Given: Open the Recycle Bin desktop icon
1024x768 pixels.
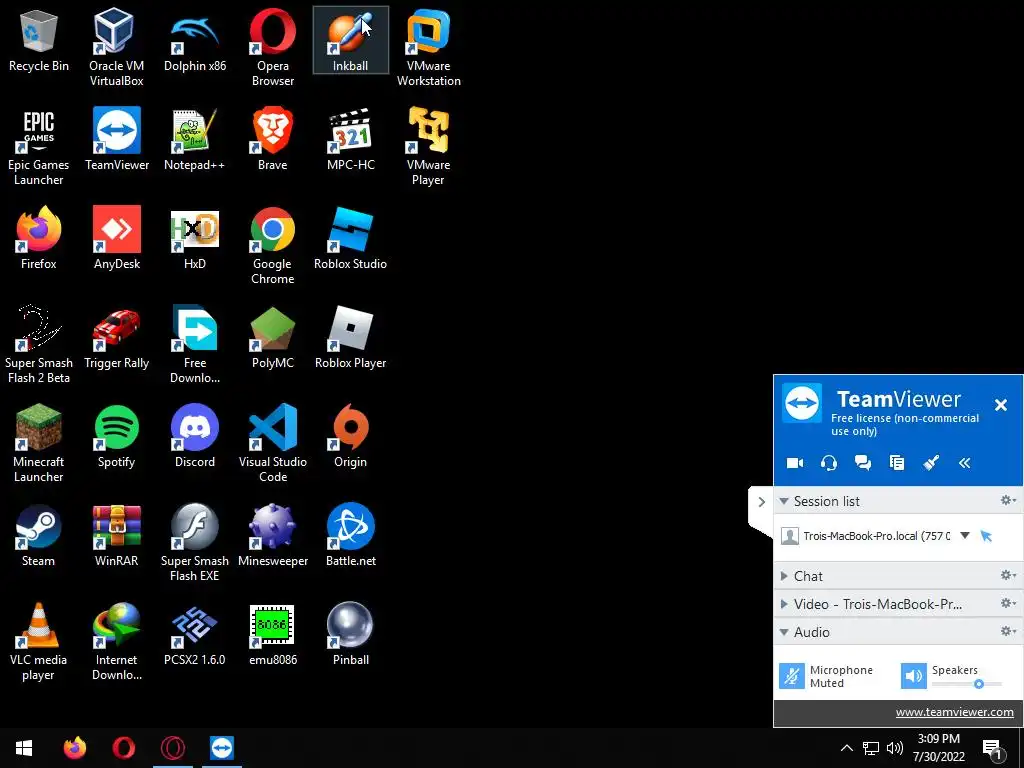Looking at the screenshot, I should pos(39,40).
